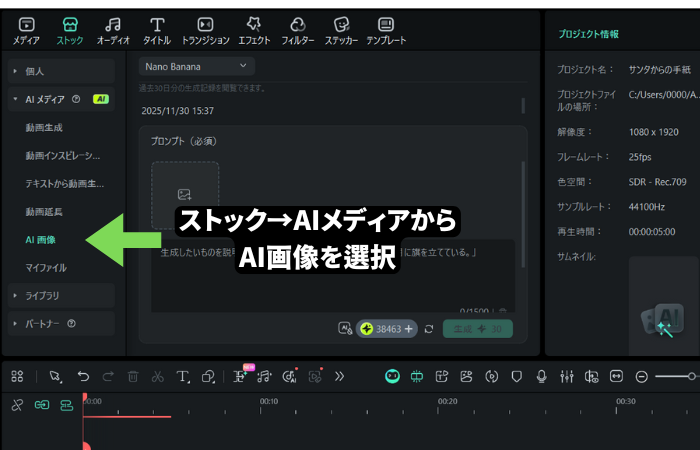This screenshot has width=700, height=450.
Task: Select 動画生成 in the sidebar
Action: click(44, 128)
